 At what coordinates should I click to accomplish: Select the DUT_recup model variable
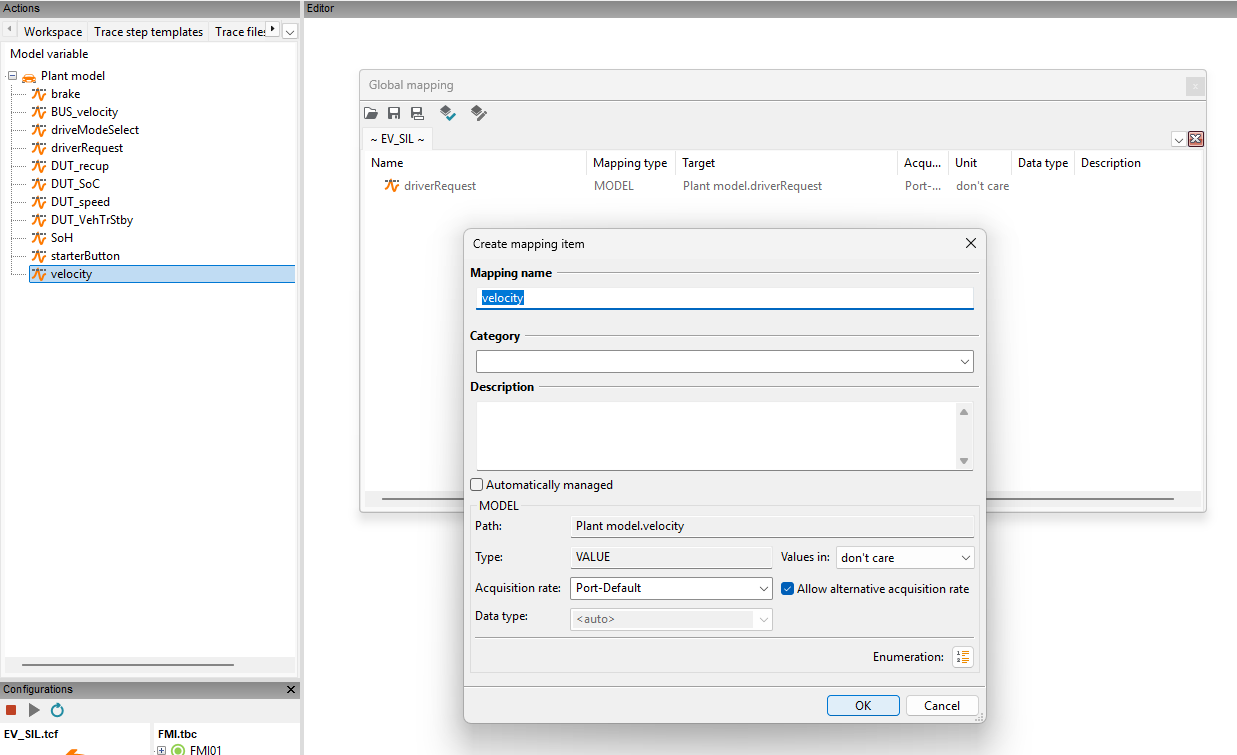pyautogui.click(x=80, y=166)
